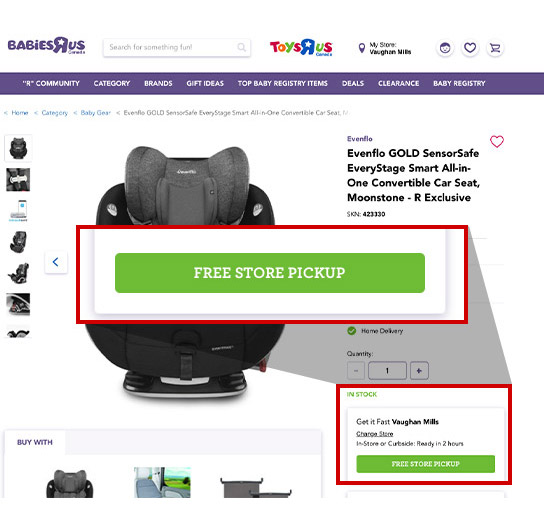Select the BUY WITH tab
544x524 pixels.
[x=35, y=442]
